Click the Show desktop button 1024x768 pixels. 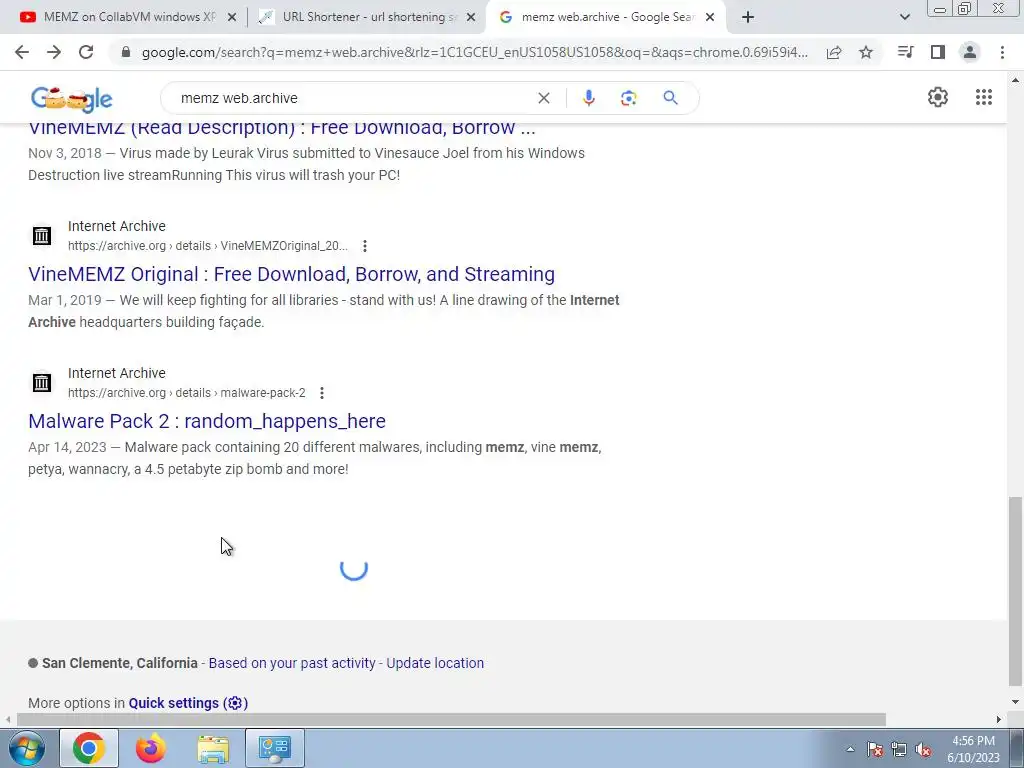1017,748
